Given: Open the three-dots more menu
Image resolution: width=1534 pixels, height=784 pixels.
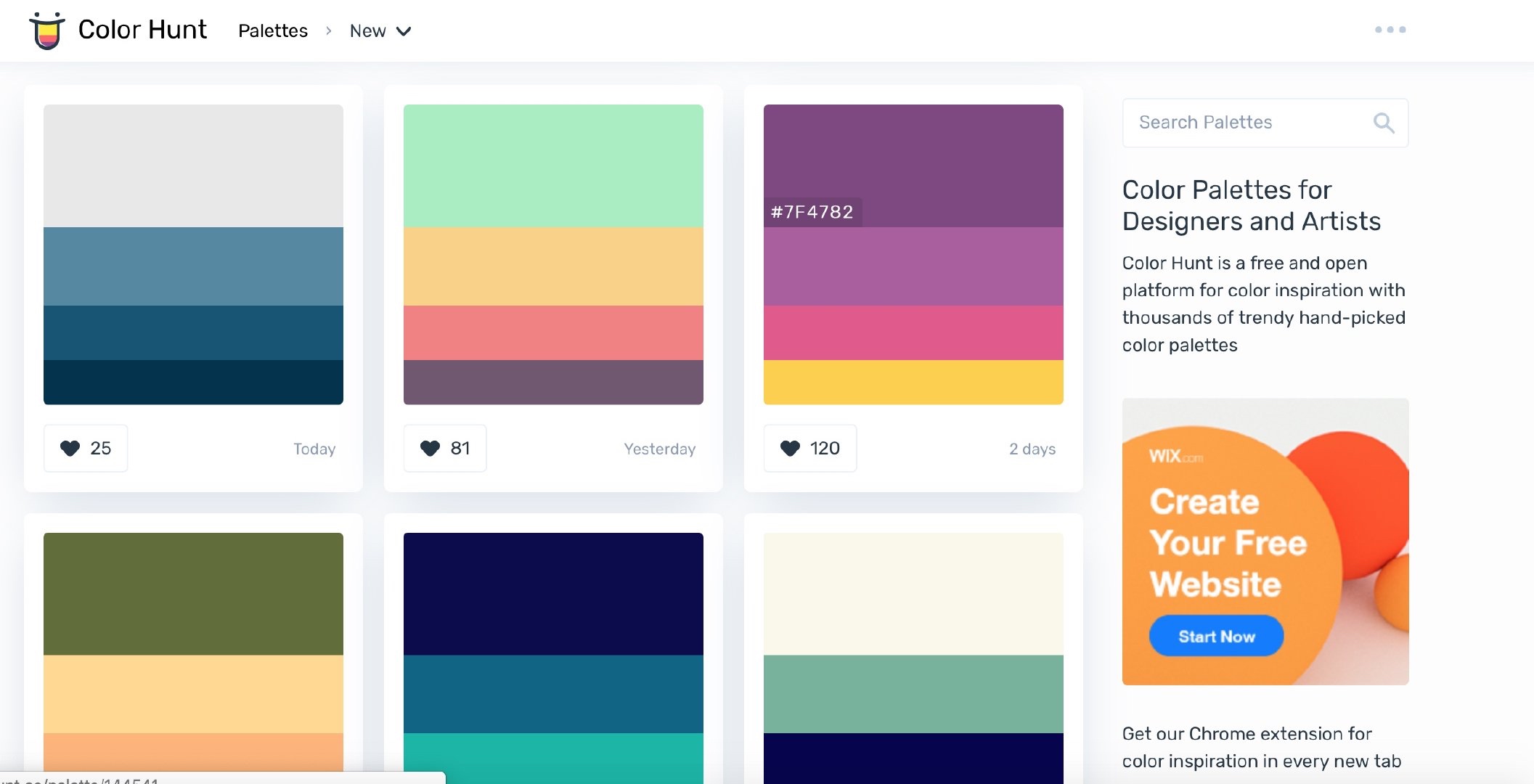Looking at the screenshot, I should click(x=1390, y=30).
